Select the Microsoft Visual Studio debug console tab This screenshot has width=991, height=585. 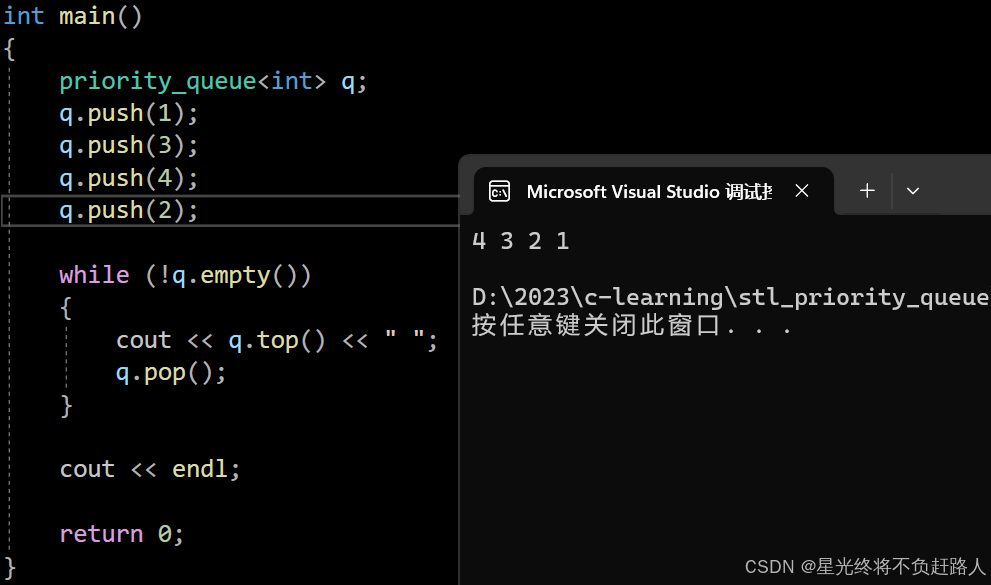pos(654,191)
